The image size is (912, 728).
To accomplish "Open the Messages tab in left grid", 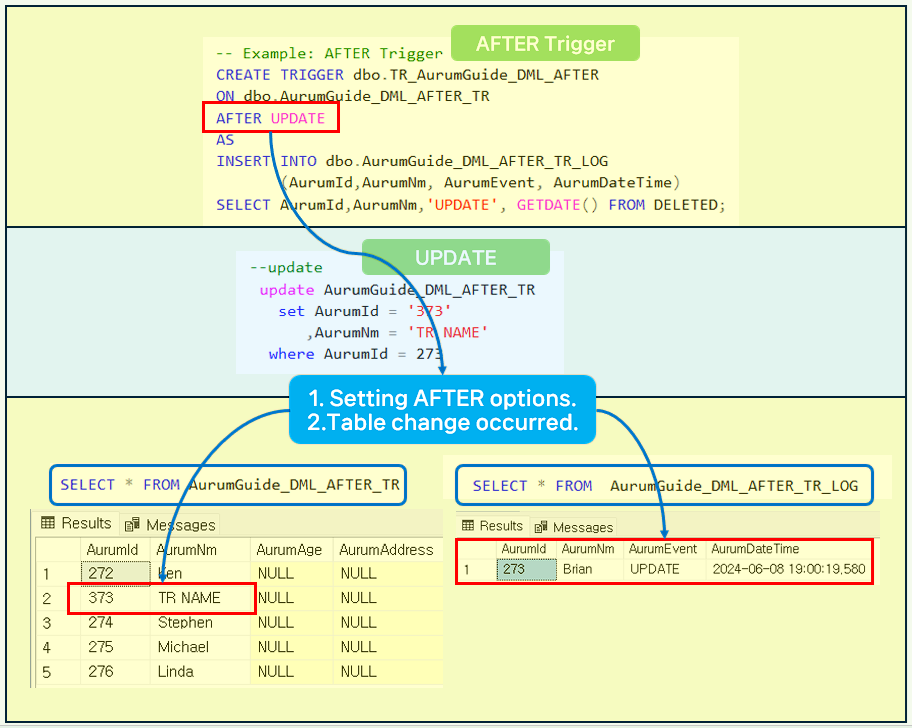I will point(170,524).
